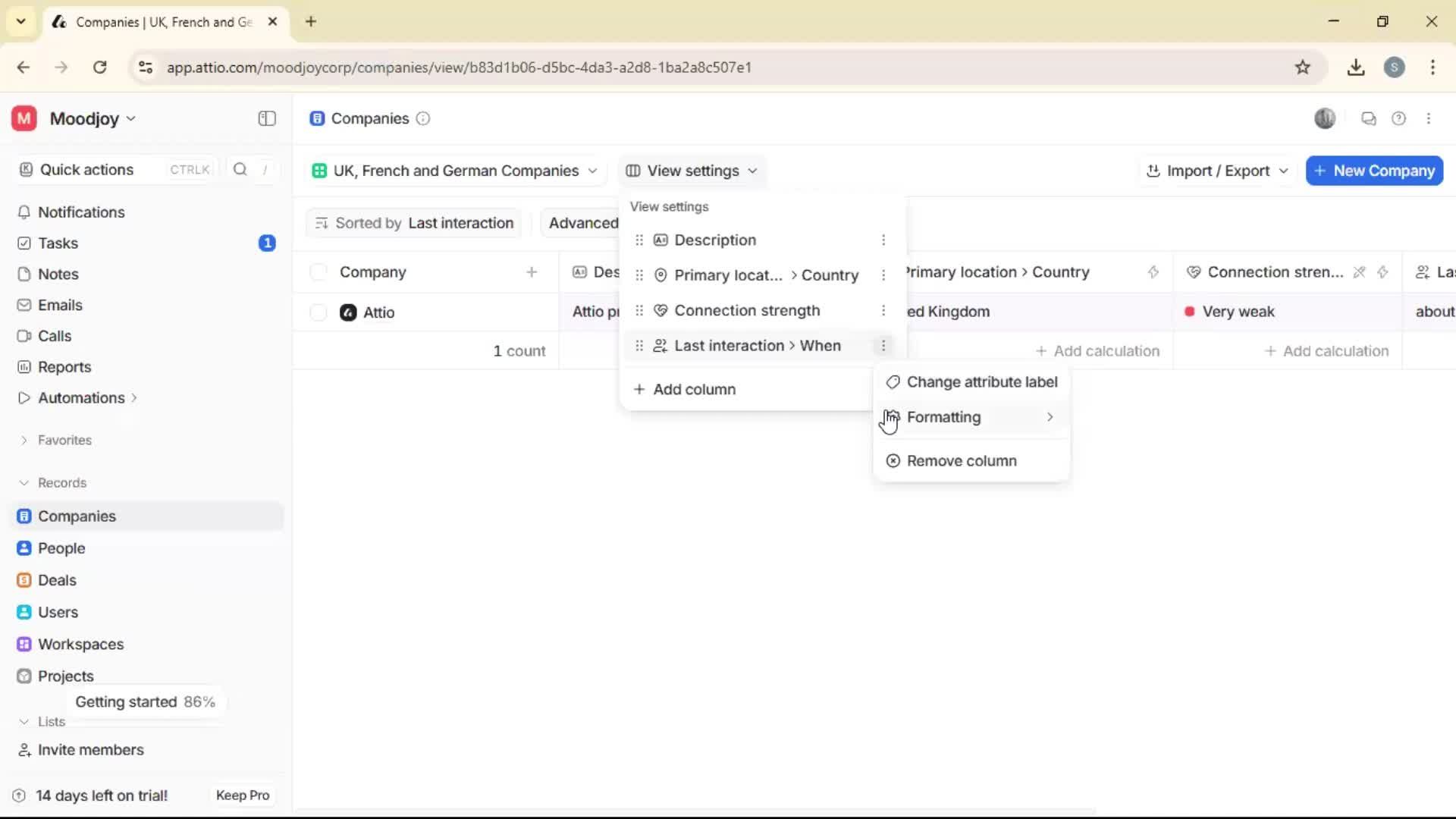Open the View settings dropdown
Viewport: 1456px width, 819px height.
(691, 171)
